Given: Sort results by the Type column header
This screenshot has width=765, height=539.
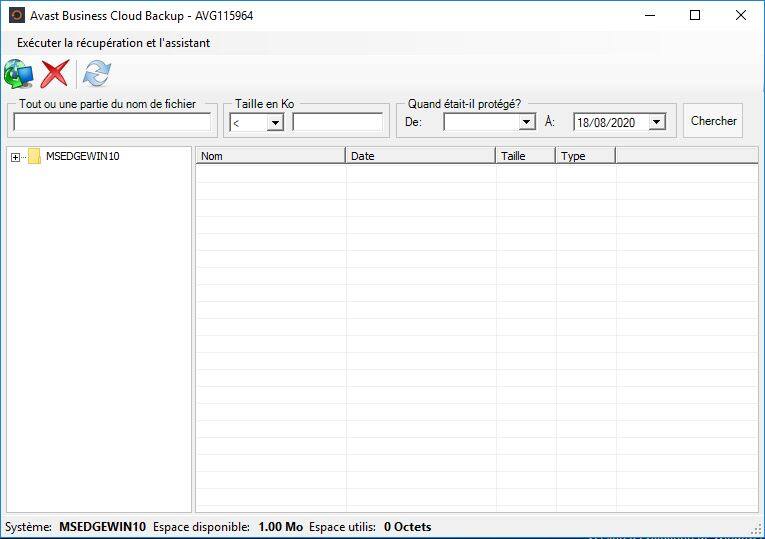Looking at the screenshot, I should (x=585, y=156).
